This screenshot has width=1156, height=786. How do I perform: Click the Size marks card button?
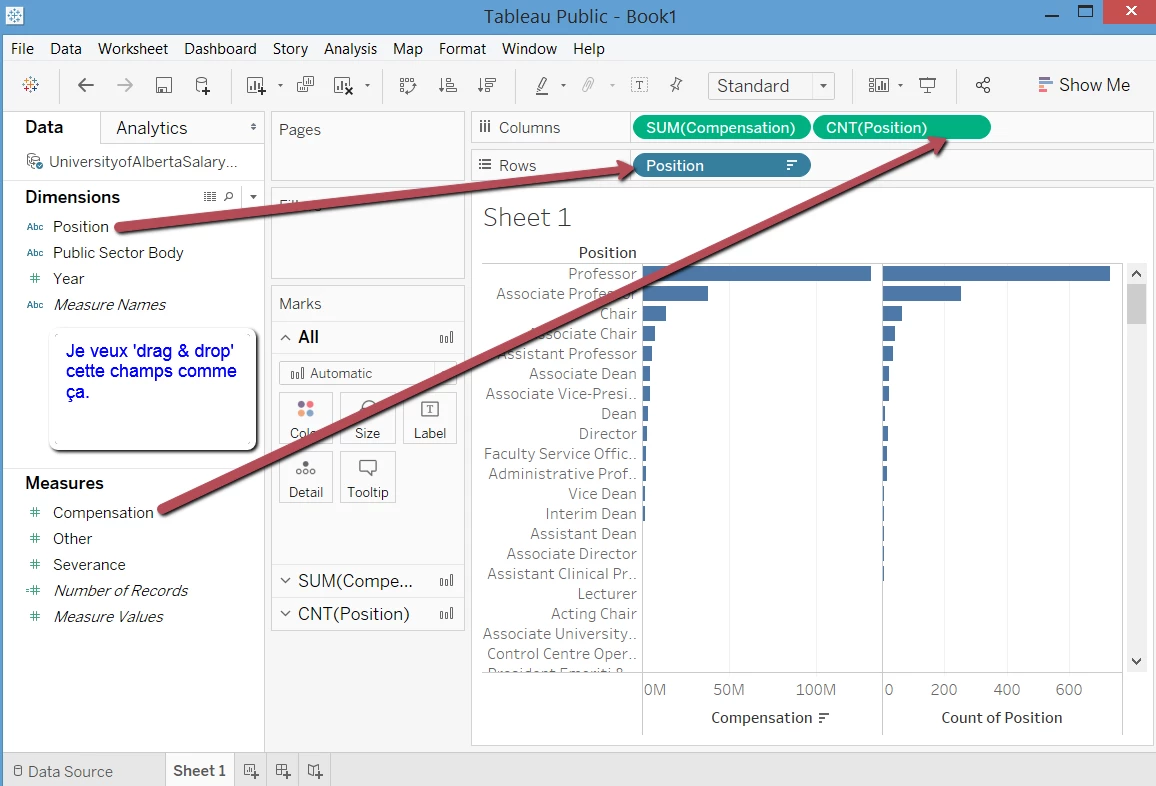click(367, 418)
